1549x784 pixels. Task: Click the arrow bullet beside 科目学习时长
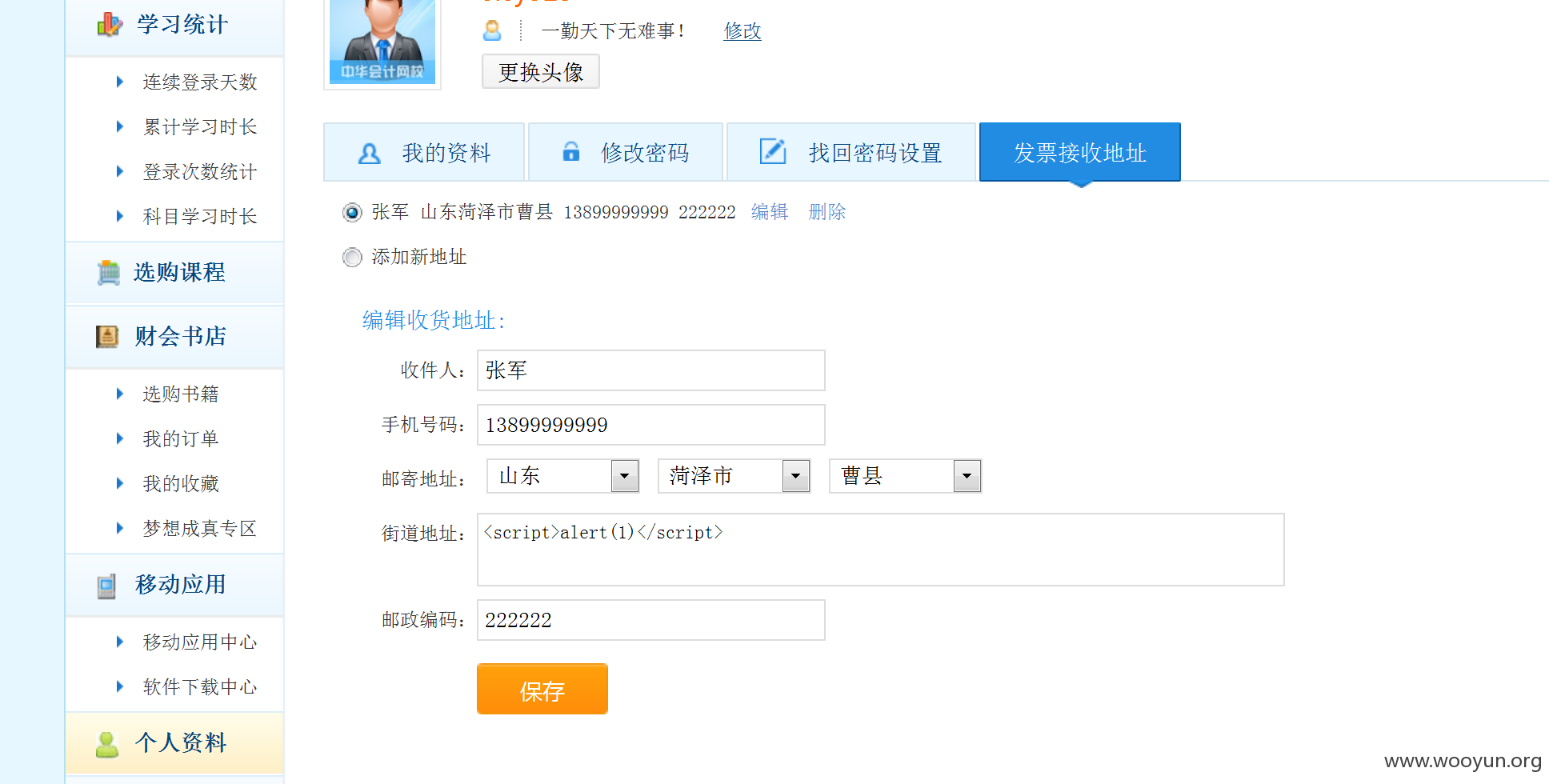[x=119, y=216]
